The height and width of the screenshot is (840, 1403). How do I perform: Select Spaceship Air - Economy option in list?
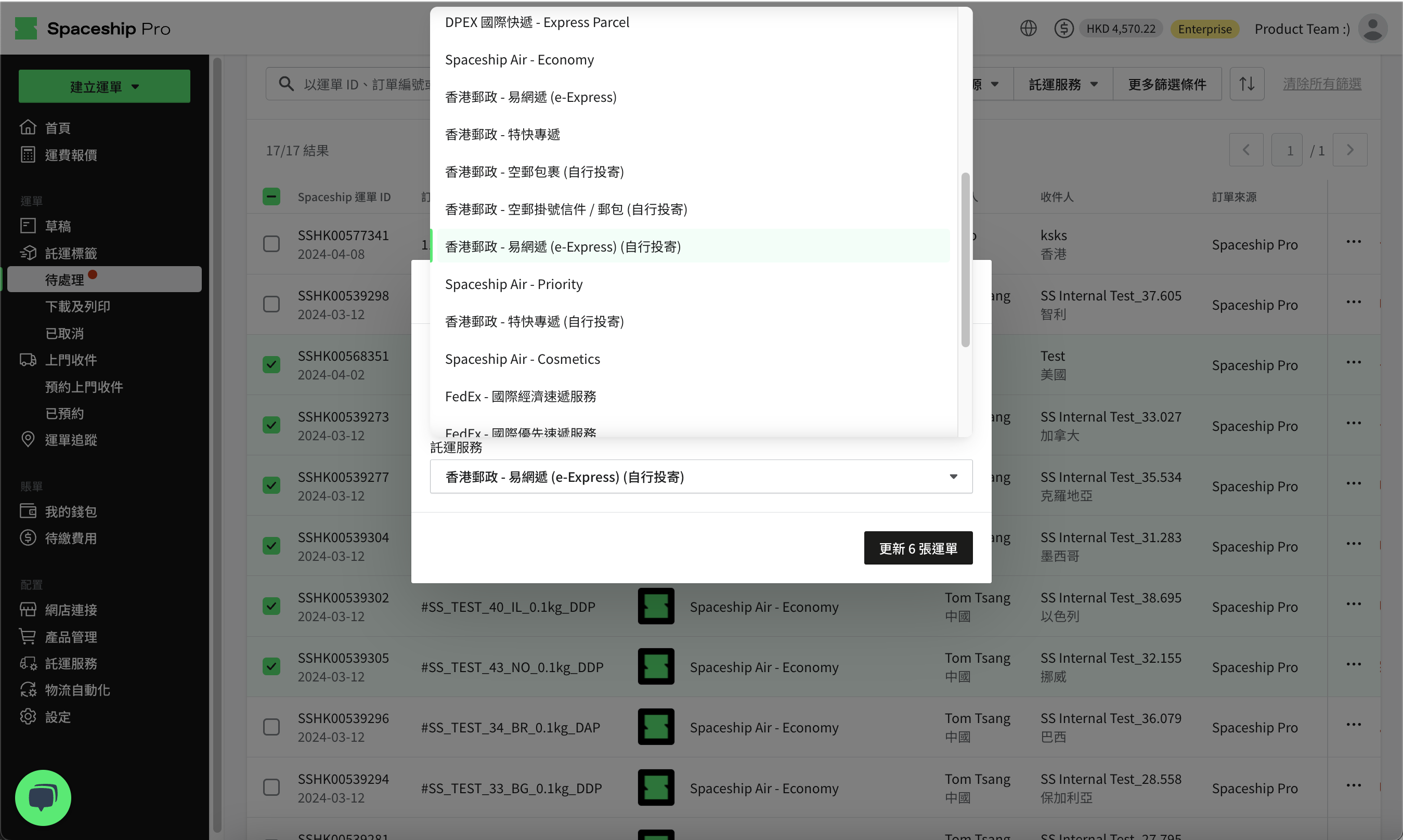tap(694, 59)
